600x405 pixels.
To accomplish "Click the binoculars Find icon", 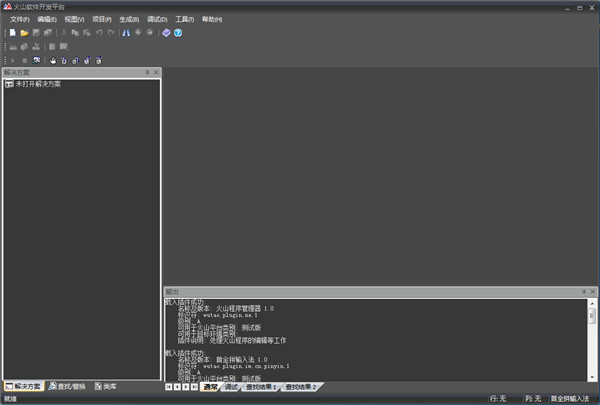I will coord(127,33).
